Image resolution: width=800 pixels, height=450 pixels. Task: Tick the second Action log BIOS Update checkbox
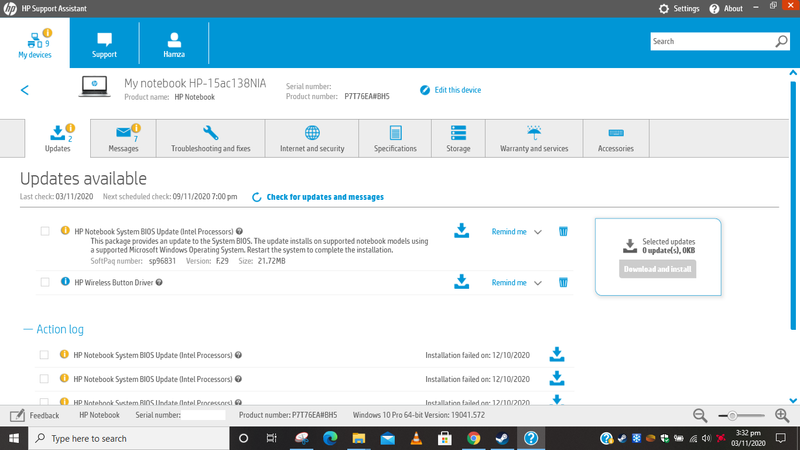click(44, 379)
